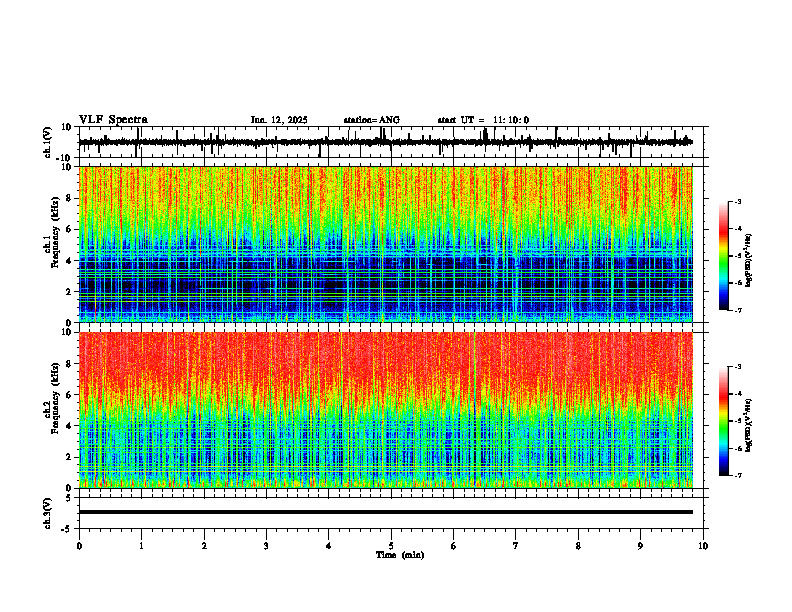Screen dimensions: 792x612
Task: Click the log(PSD) label beside ch.2 colorbar
Action: click(x=749, y=425)
